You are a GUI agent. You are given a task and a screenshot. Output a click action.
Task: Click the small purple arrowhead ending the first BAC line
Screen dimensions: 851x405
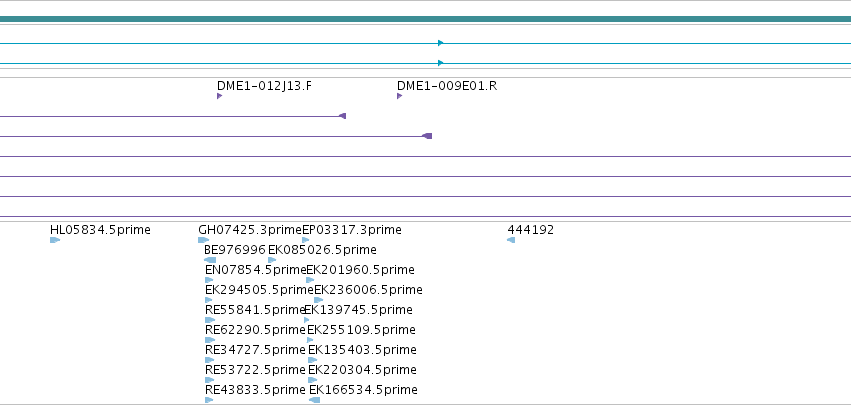click(342, 116)
